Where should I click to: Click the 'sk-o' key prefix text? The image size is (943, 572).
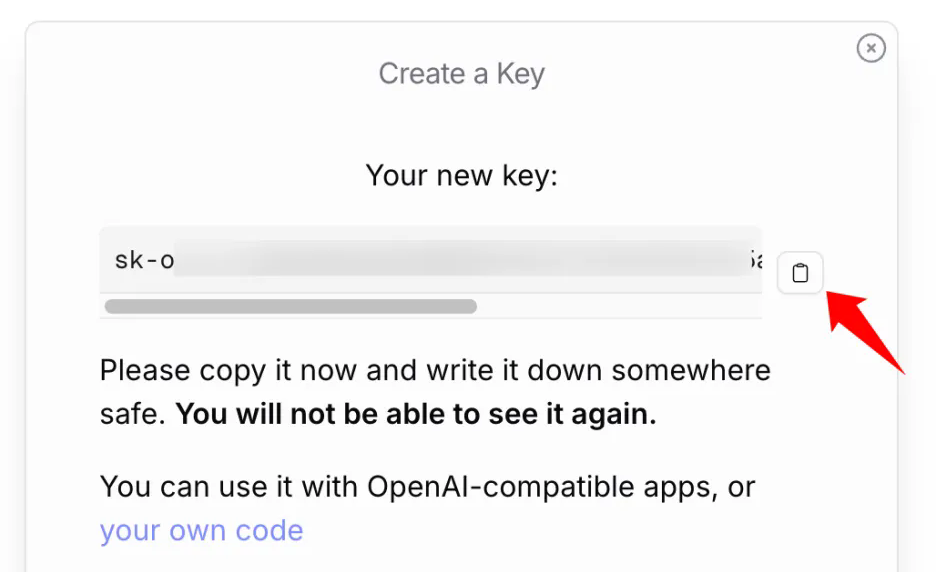[x=144, y=260]
